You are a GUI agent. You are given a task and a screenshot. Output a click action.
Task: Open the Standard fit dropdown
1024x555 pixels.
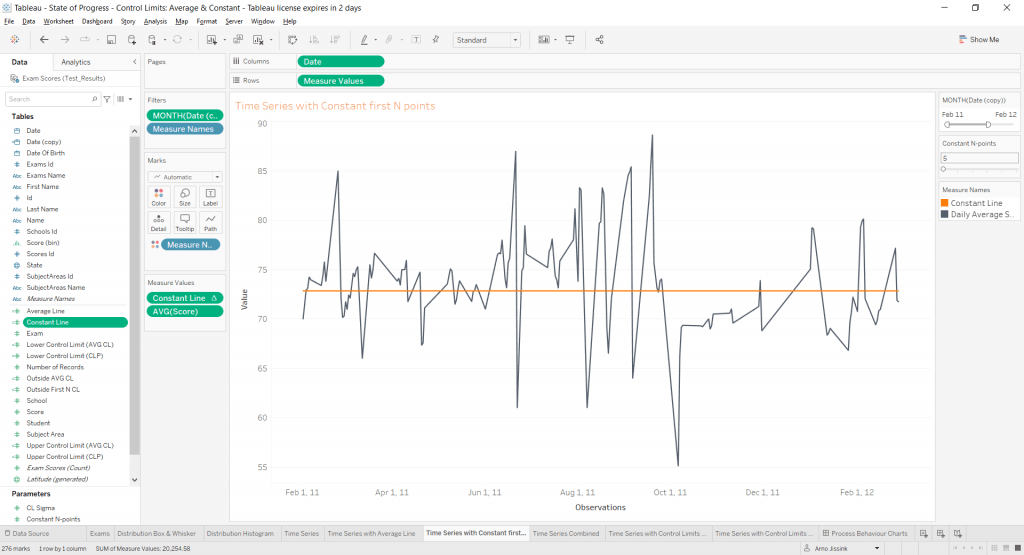point(486,40)
